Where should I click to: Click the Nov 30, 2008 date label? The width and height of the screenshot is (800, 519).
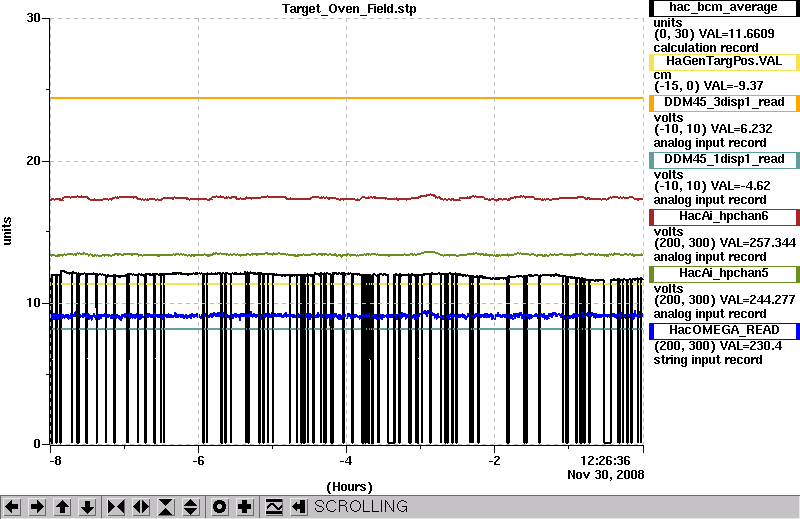pos(606,475)
